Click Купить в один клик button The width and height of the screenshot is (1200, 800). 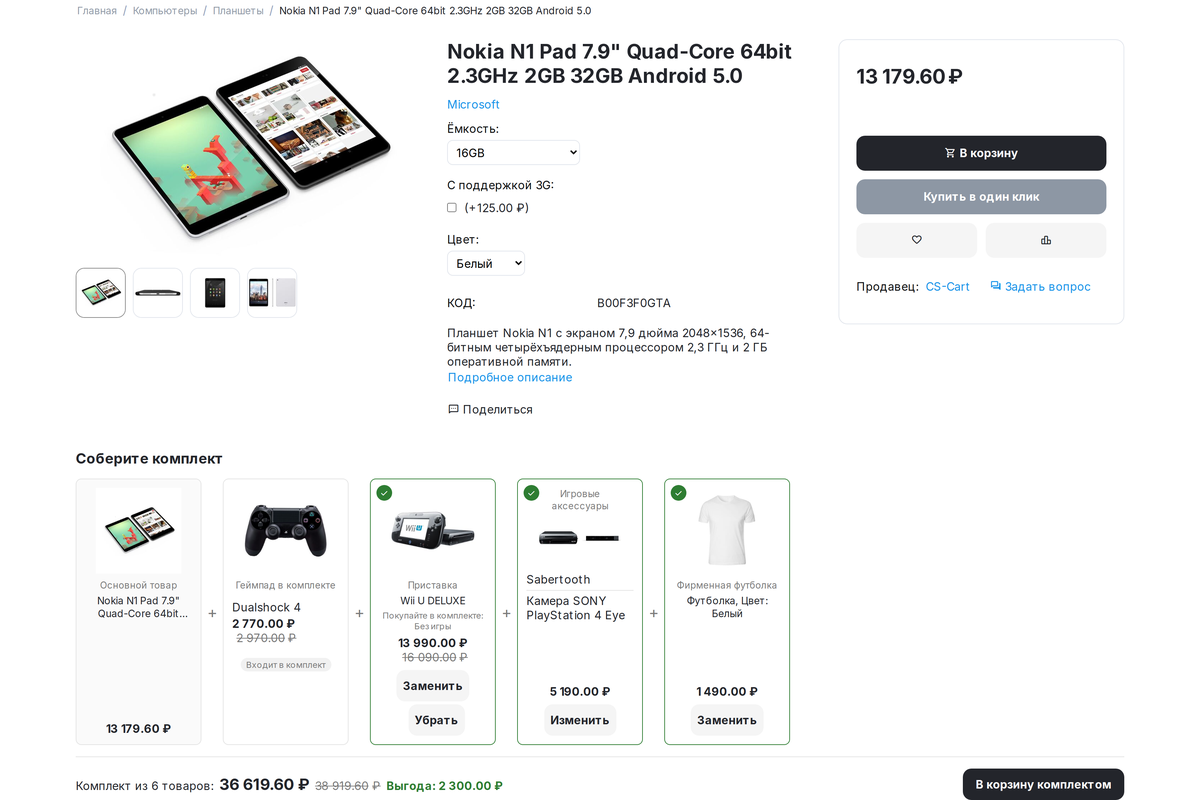pos(981,197)
